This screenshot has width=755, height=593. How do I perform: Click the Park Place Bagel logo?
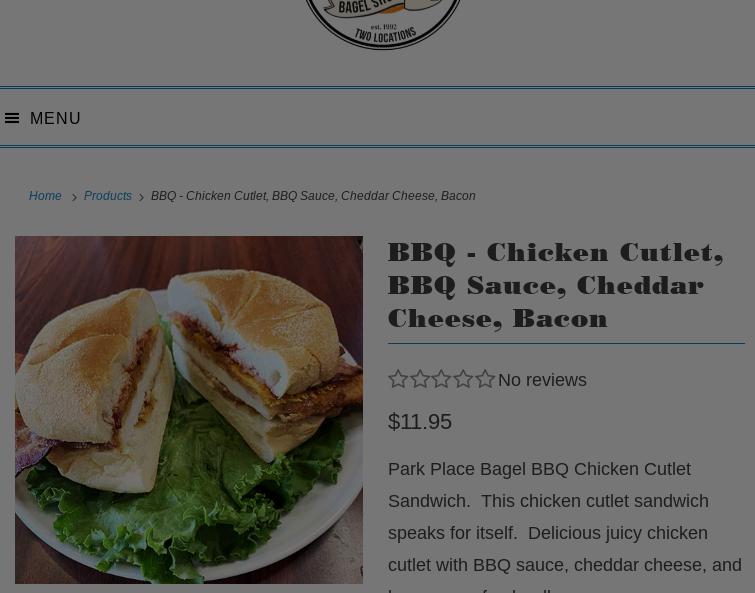click(383, 24)
